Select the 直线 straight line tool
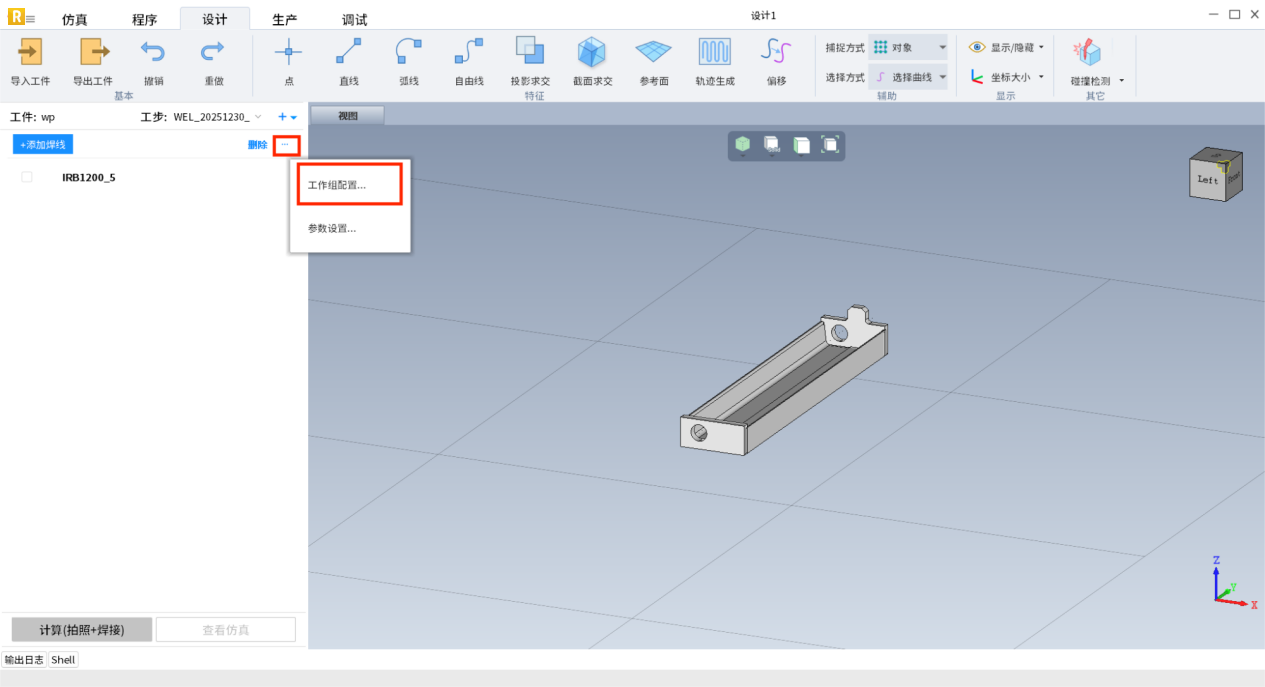The image size is (1265, 687). tap(348, 52)
